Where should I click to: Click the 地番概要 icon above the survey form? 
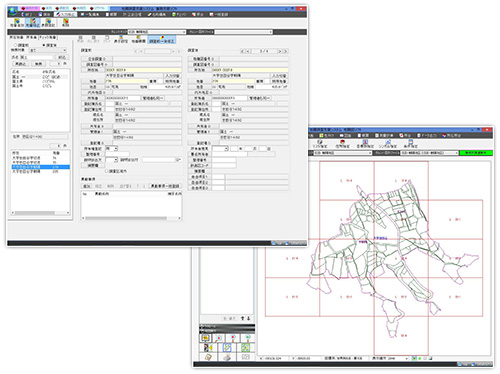138,39
